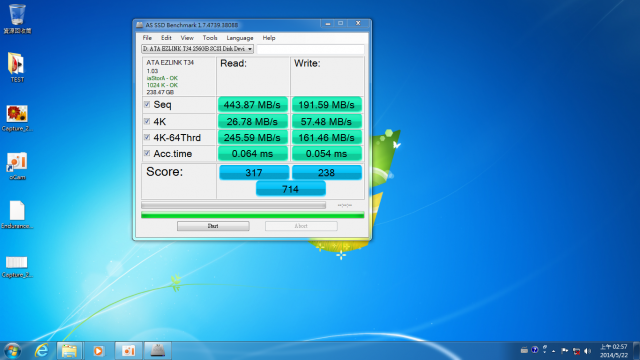This screenshot has width=640, height=360.
Task: Uncheck the Seq test checkbox
Action: click(x=147, y=104)
